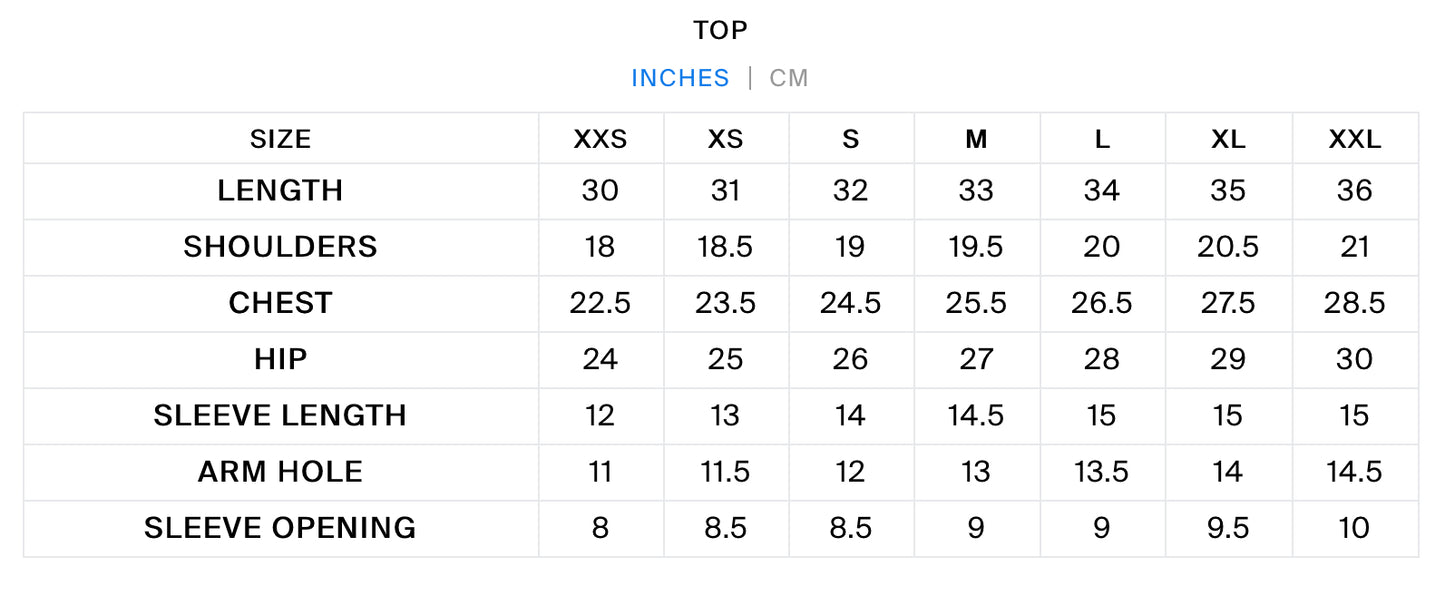Click the chest value 25.5 for M

click(976, 303)
